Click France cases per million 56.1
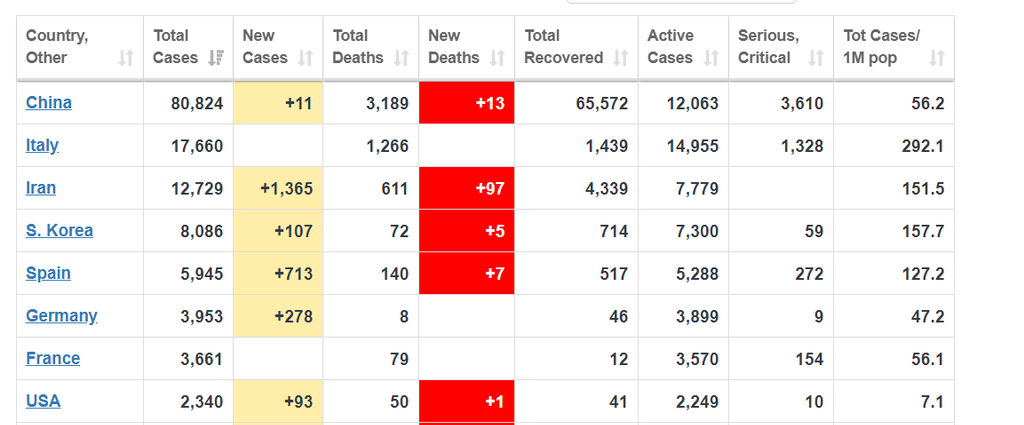Screen dimensions: 1024x425 coord(927,359)
